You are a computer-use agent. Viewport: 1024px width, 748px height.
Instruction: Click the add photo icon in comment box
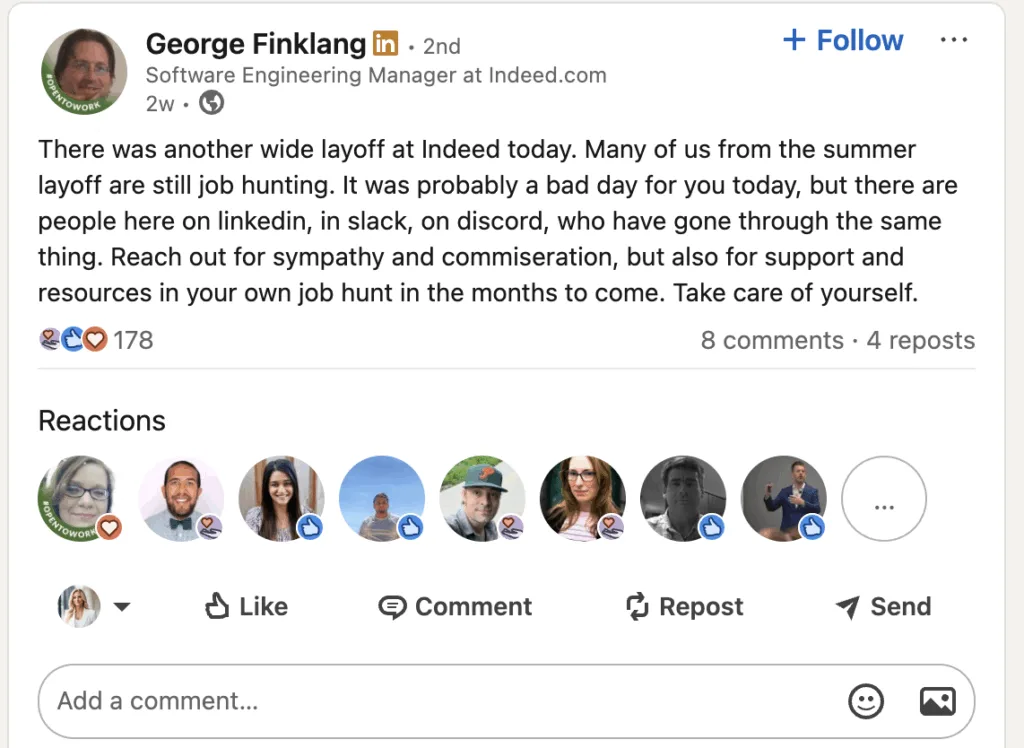click(x=937, y=701)
